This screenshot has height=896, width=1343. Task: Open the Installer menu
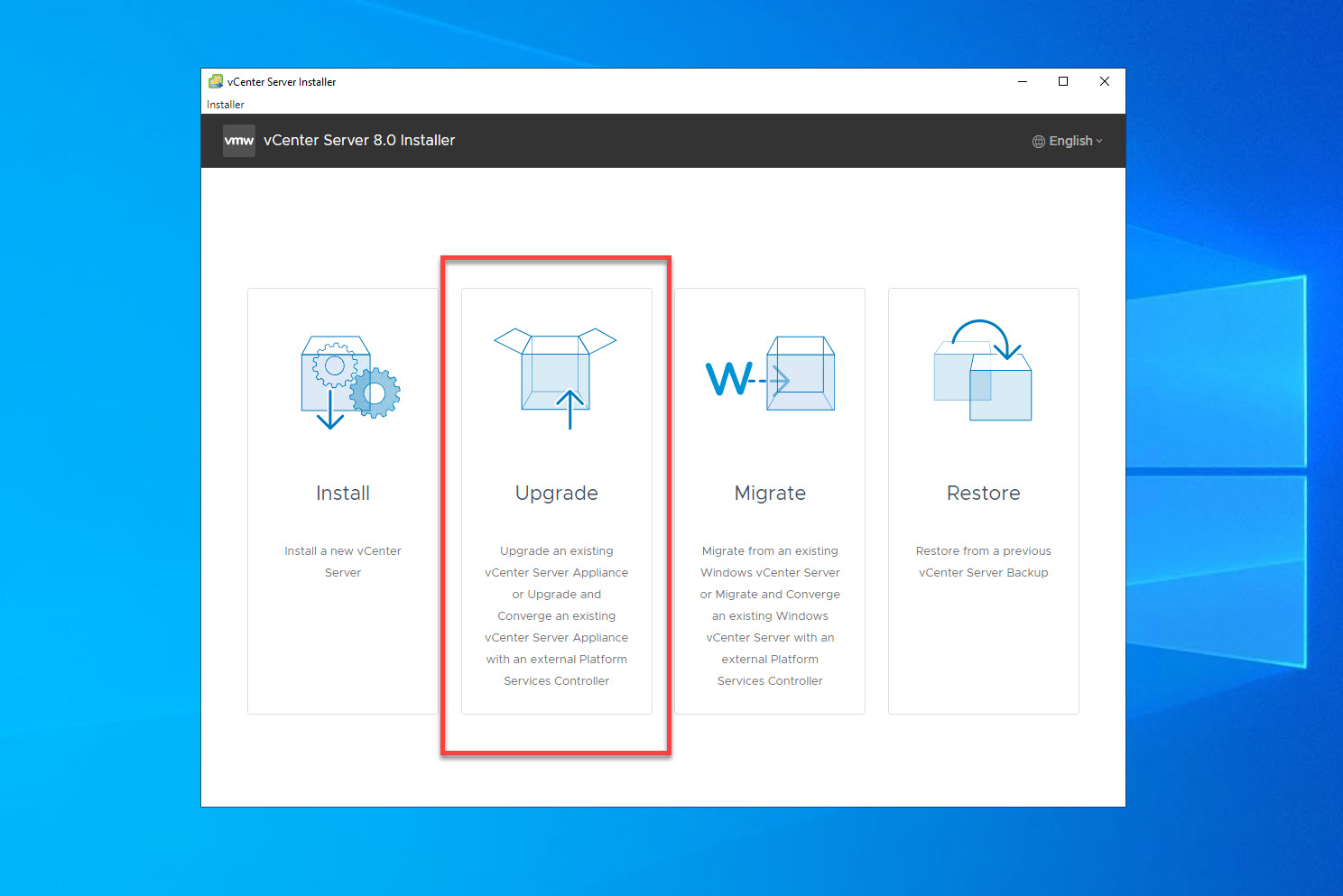(225, 104)
